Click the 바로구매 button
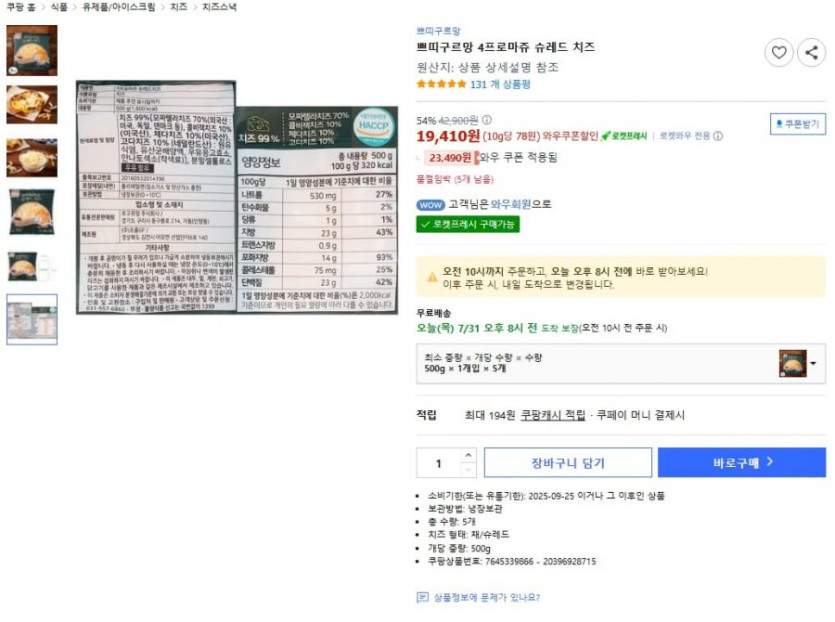The image size is (835, 622). click(742, 463)
